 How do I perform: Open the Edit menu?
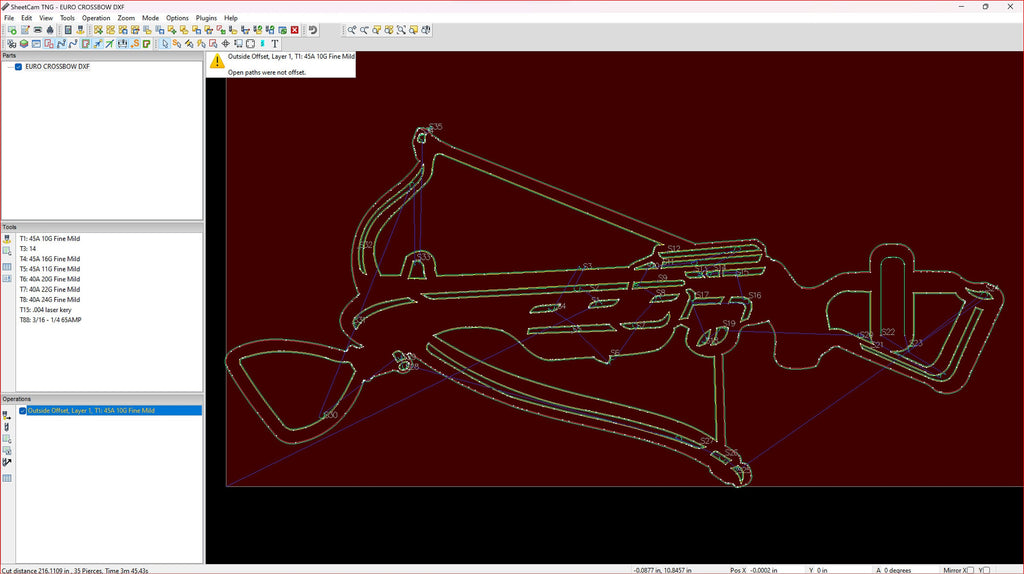[26, 18]
